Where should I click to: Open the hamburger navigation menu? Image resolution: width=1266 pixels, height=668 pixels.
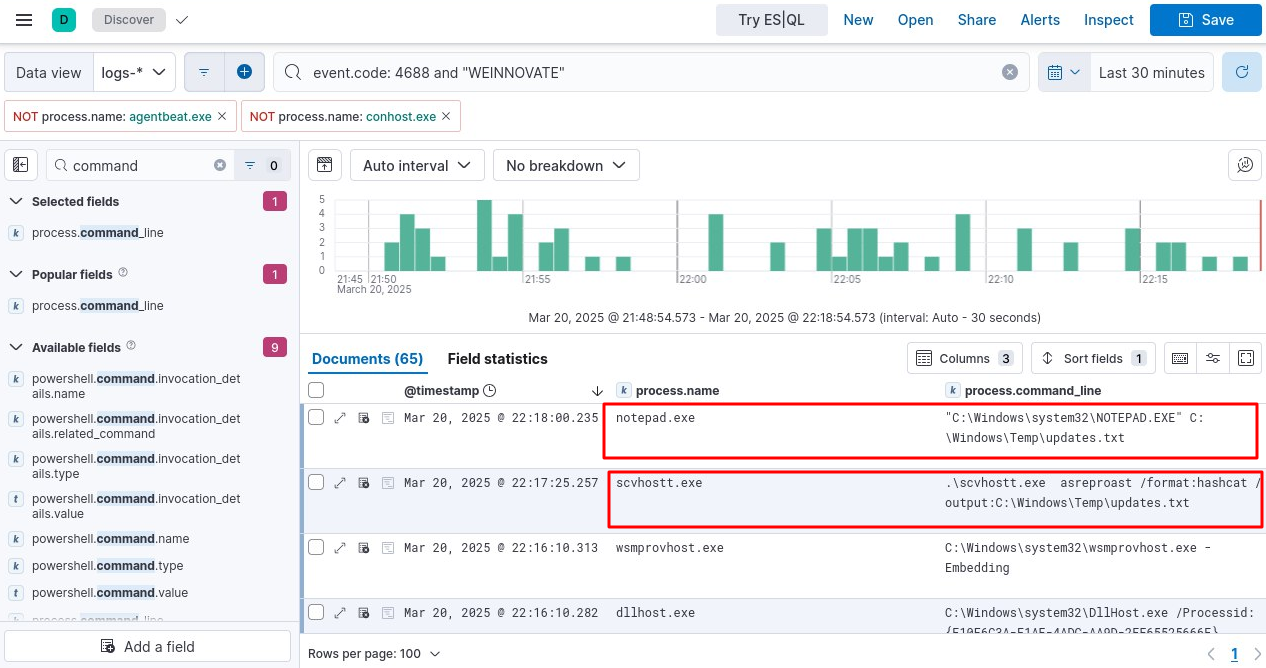[x=24, y=20]
